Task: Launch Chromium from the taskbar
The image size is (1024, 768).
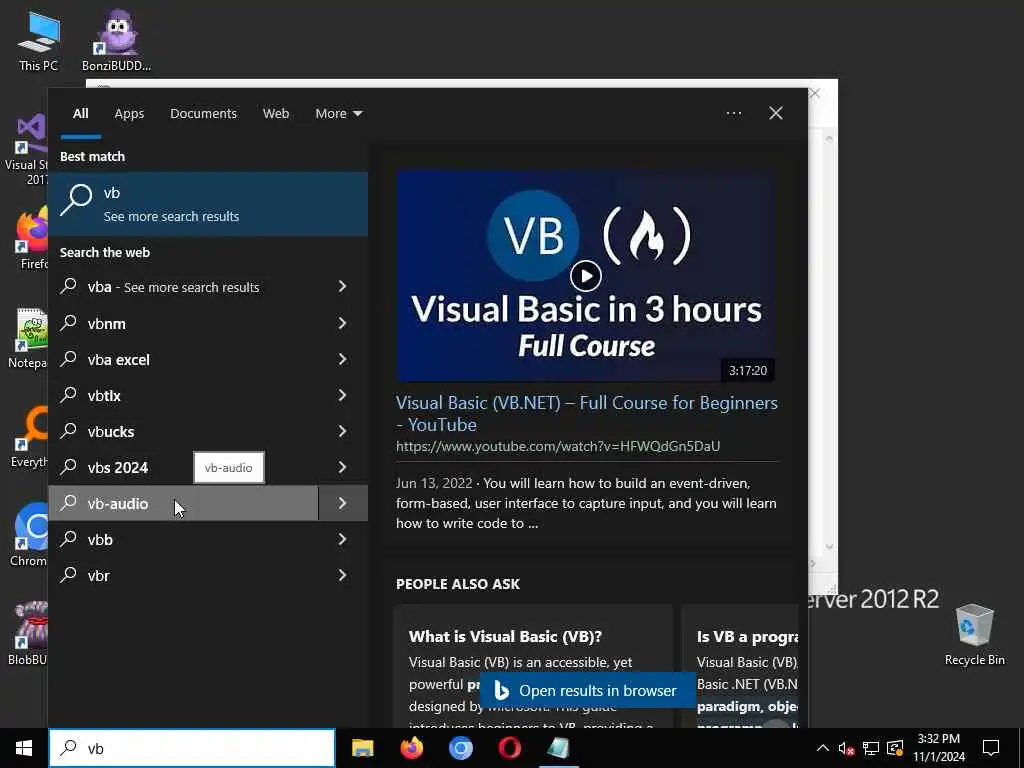Action: tap(460, 748)
